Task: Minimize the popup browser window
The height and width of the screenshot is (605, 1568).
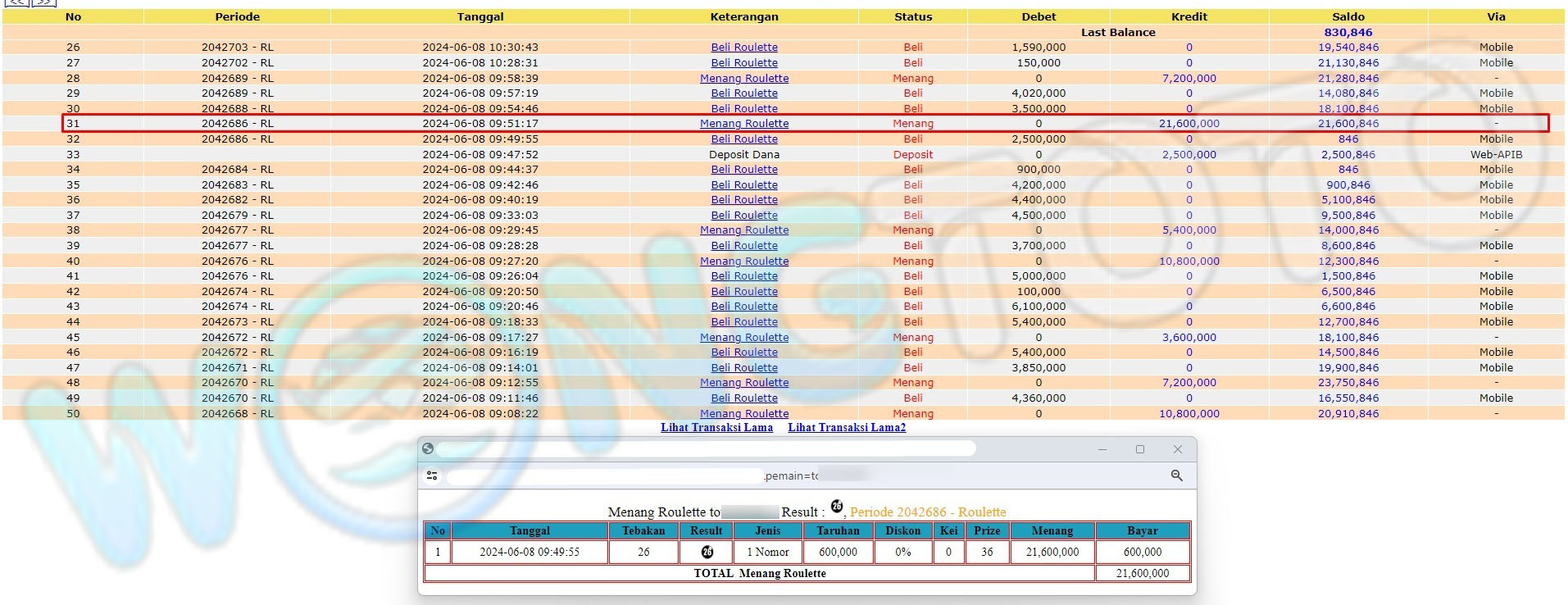Action: 1102,449
